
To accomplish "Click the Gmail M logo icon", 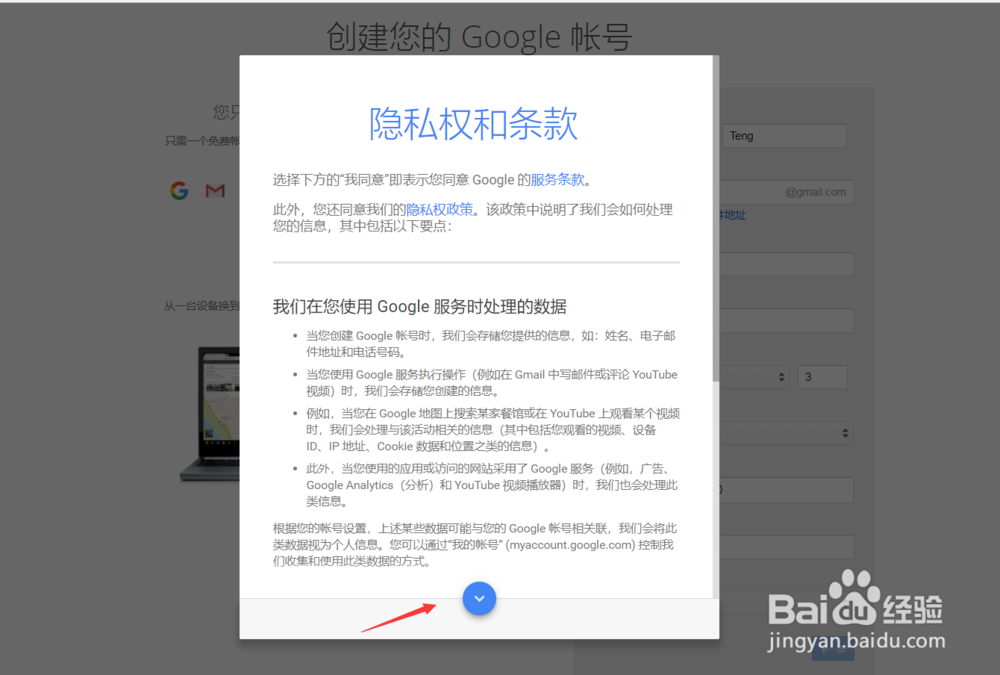I will pyautogui.click(x=215, y=190).
